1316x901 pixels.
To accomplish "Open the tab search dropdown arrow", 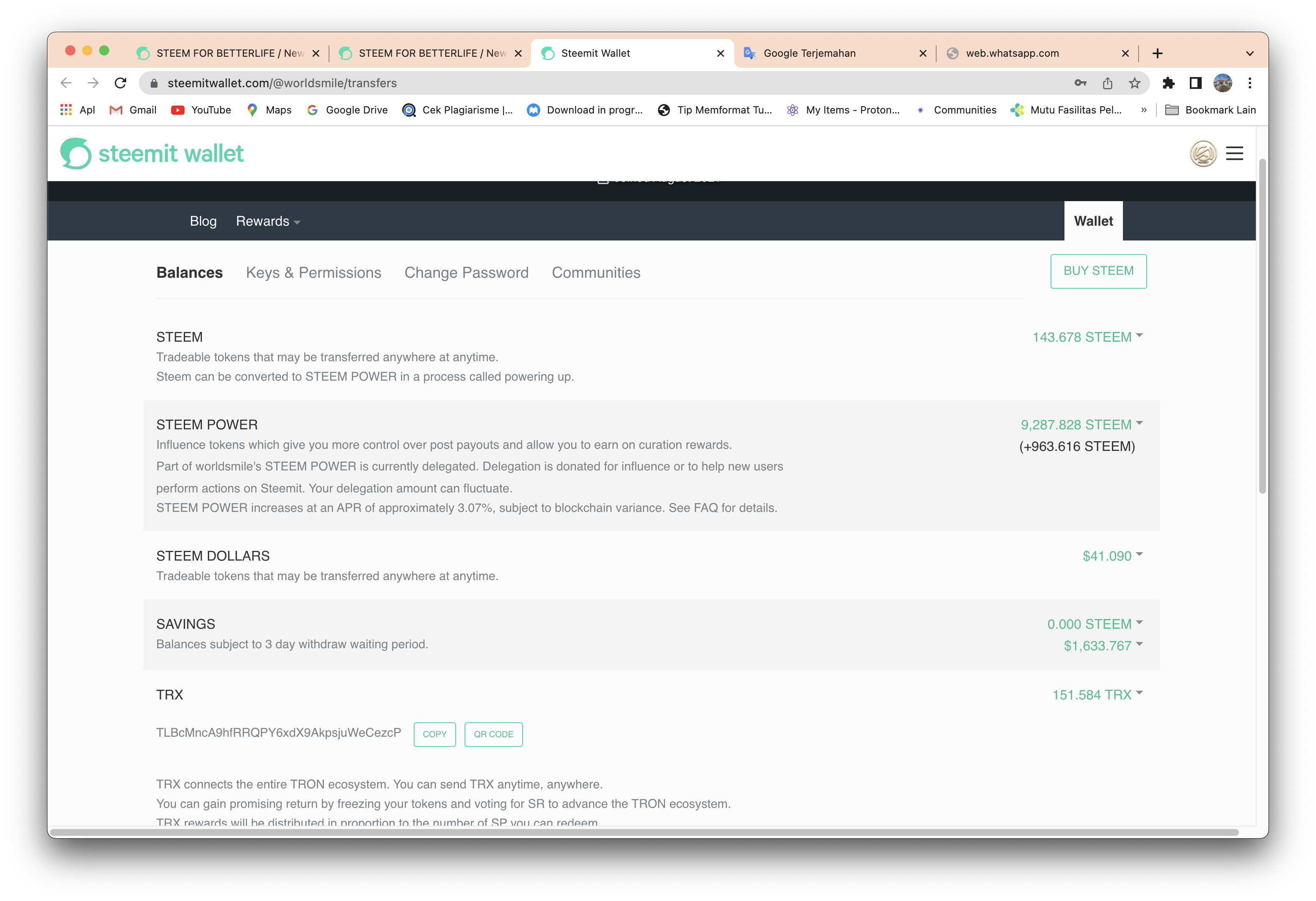I will [1250, 53].
